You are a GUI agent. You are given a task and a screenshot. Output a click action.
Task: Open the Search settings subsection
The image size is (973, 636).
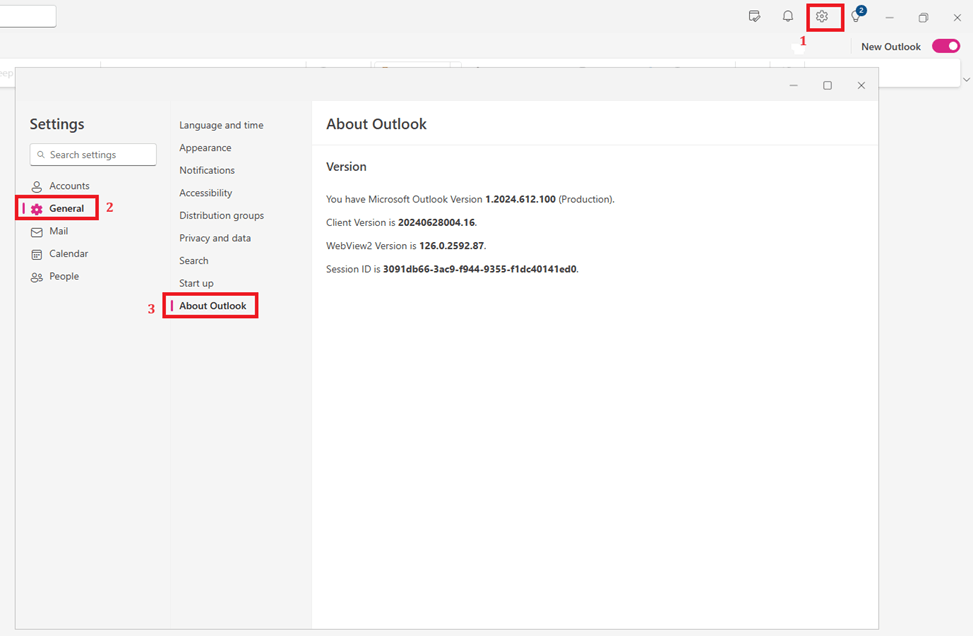pyautogui.click(x=194, y=261)
